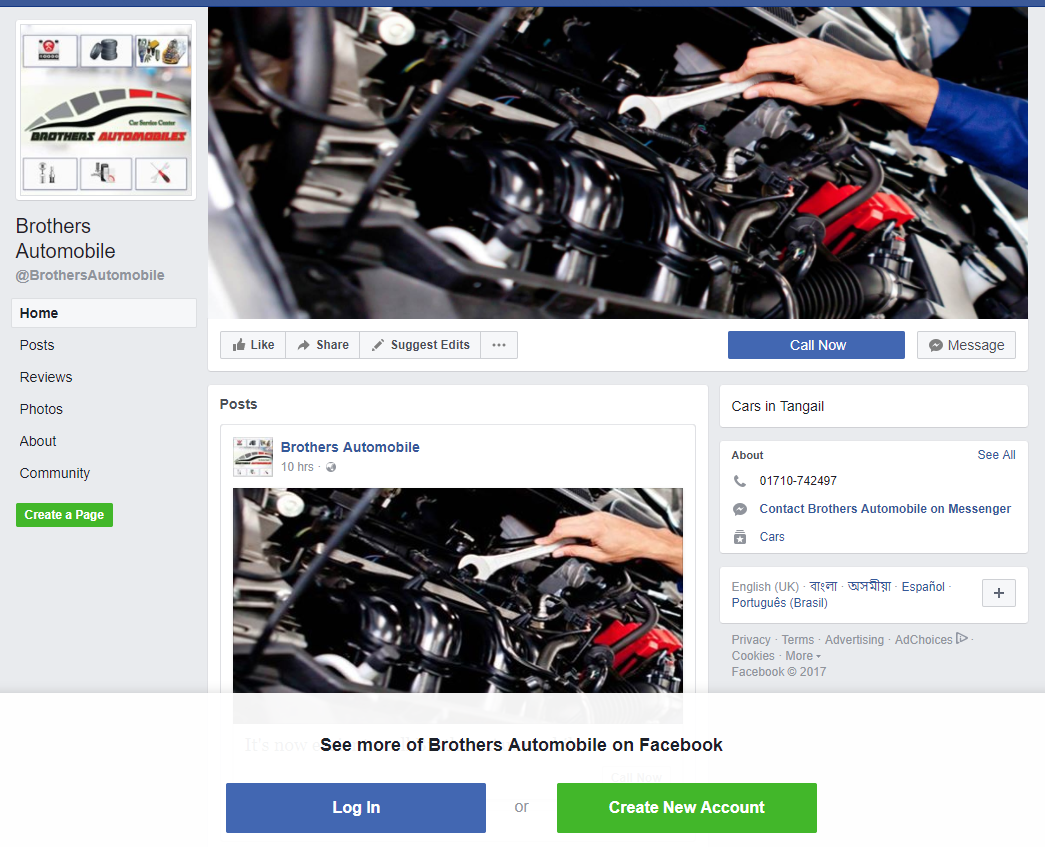Click the Like button on the page
This screenshot has height=847, width=1045.
(x=253, y=345)
